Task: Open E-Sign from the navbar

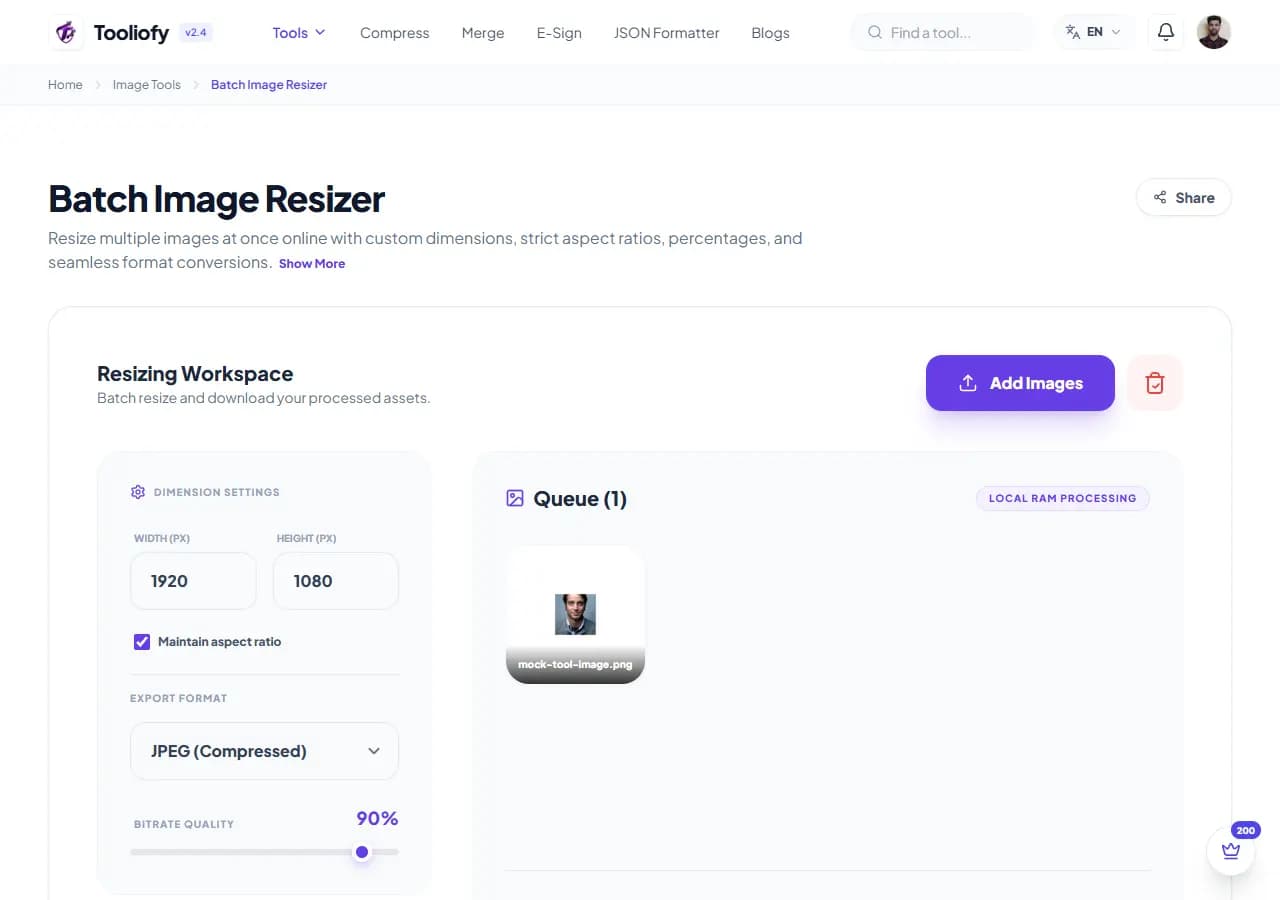Action: [x=559, y=33]
